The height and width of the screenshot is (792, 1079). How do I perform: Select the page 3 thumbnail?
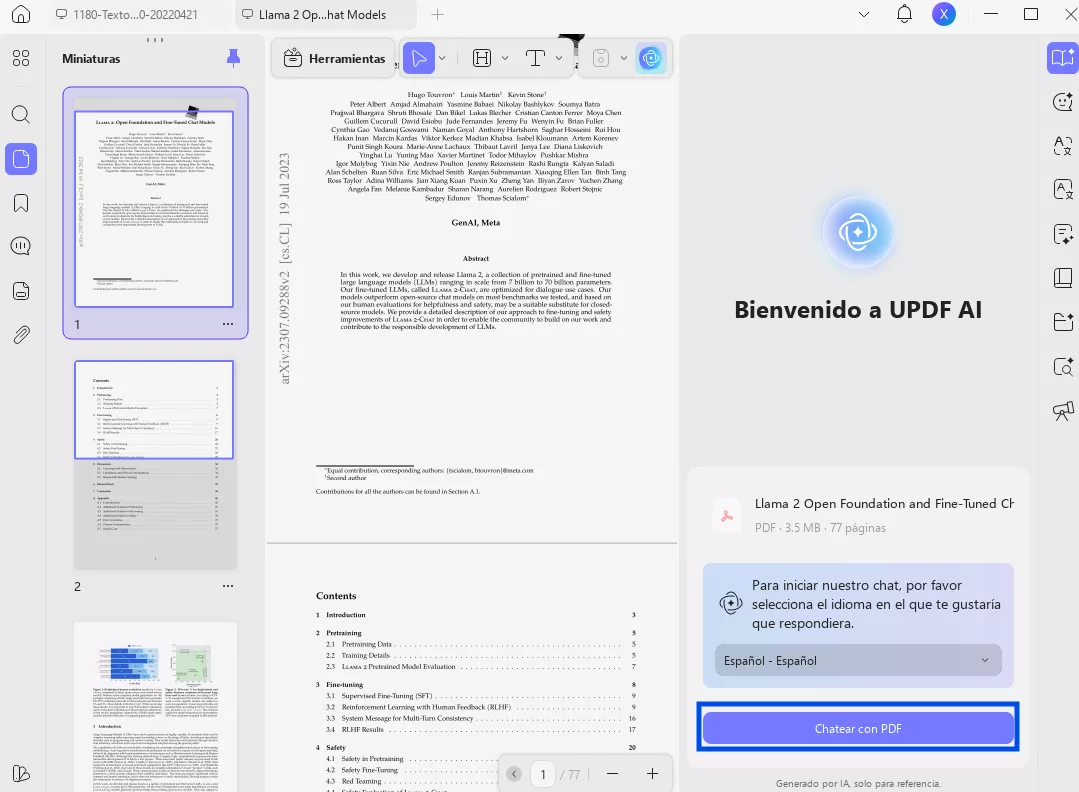156,707
